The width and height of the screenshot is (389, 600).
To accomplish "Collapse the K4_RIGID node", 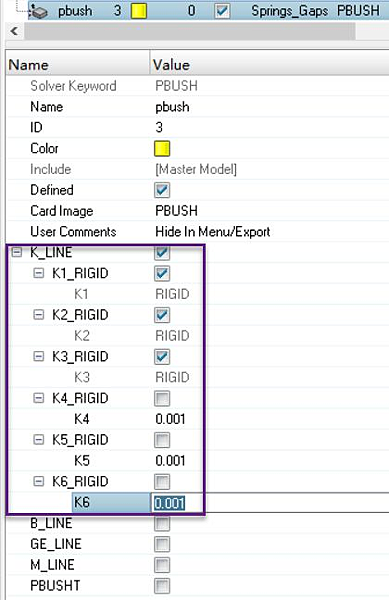I will (39, 398).
